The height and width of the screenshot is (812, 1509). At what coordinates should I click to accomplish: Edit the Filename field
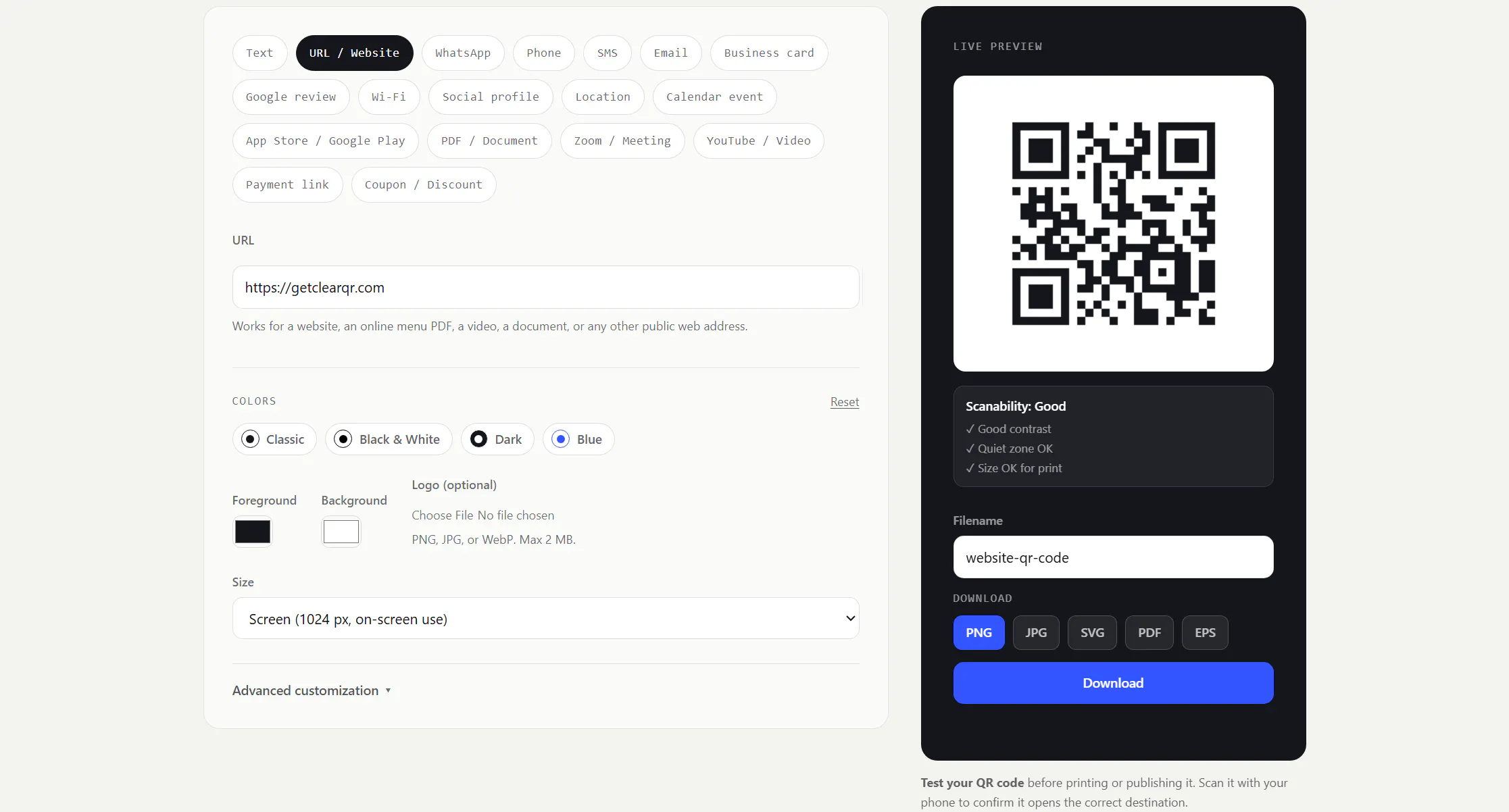point(1113,557)
